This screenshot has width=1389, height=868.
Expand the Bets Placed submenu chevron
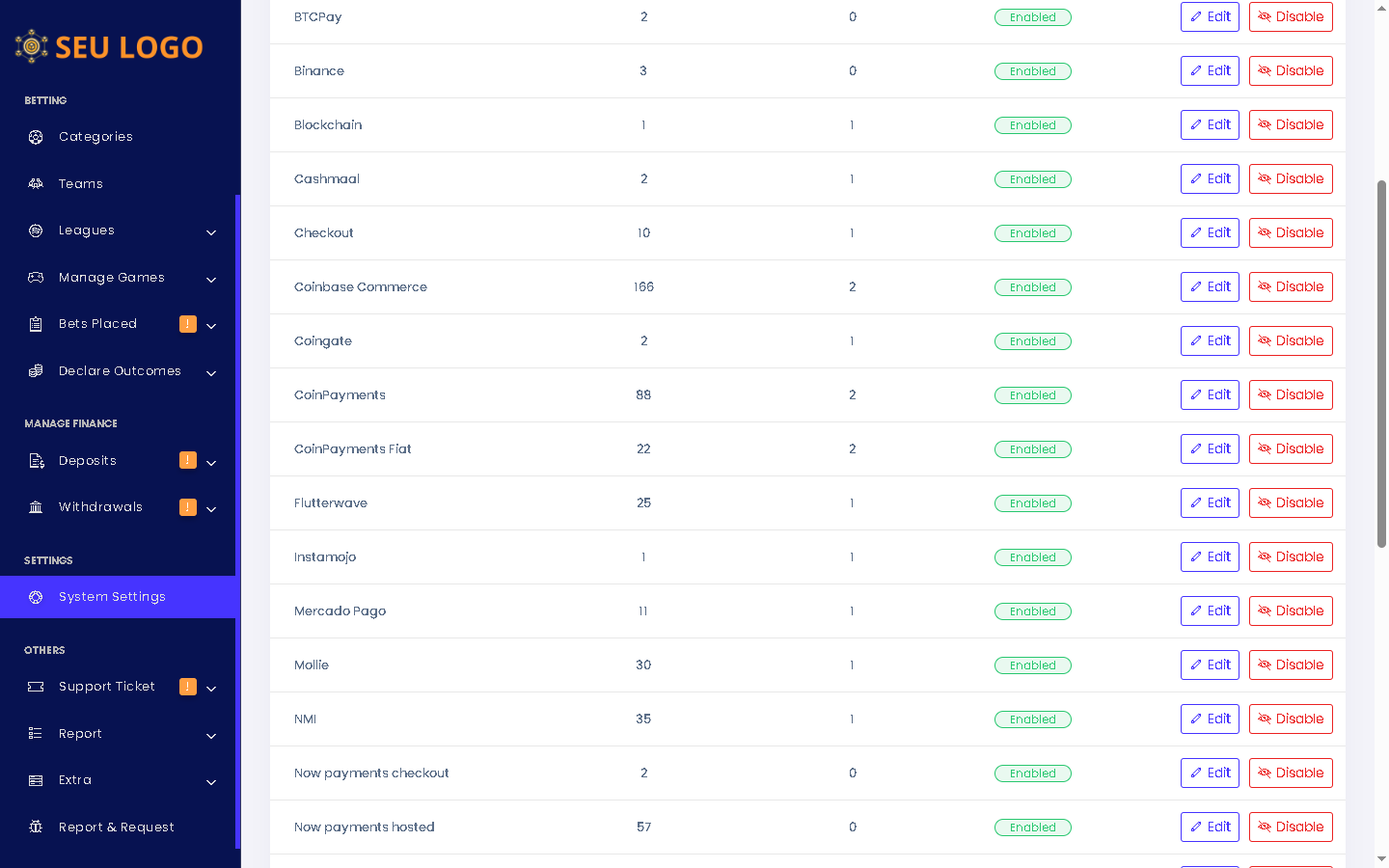click(211, 326)
